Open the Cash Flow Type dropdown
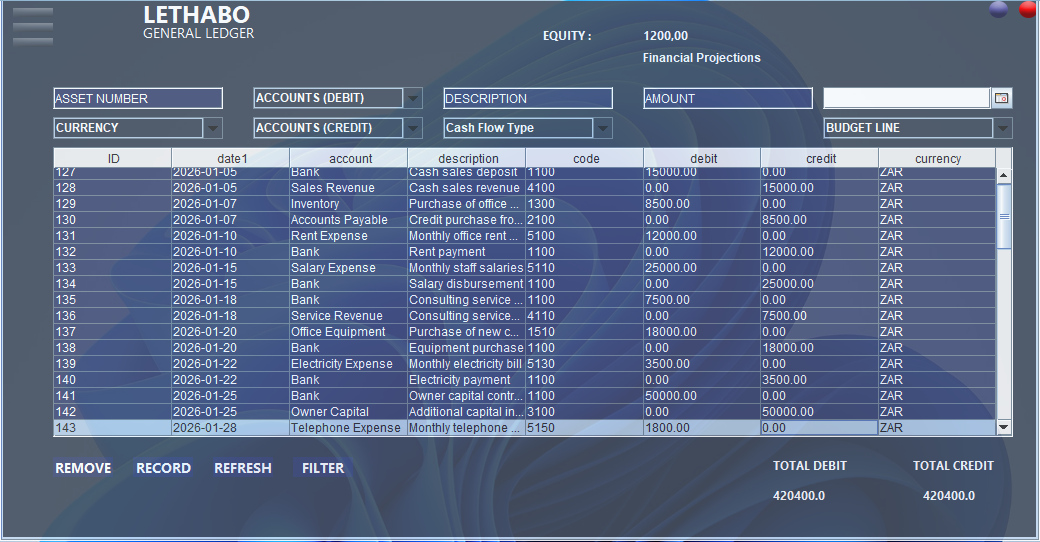This screenshot has width=1040, height=542. tap(602, 128)
